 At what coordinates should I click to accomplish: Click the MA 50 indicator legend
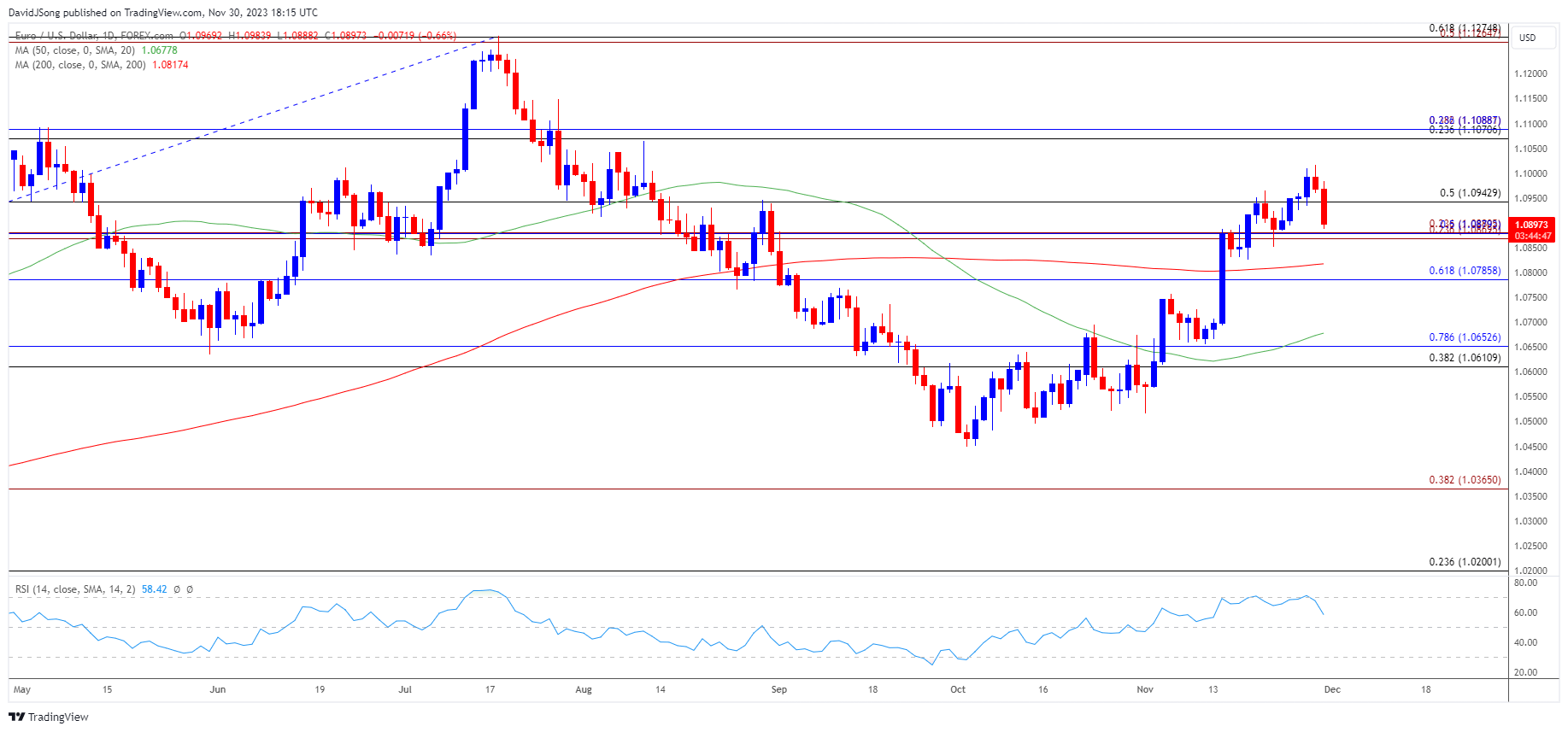[x=76, y=50]
